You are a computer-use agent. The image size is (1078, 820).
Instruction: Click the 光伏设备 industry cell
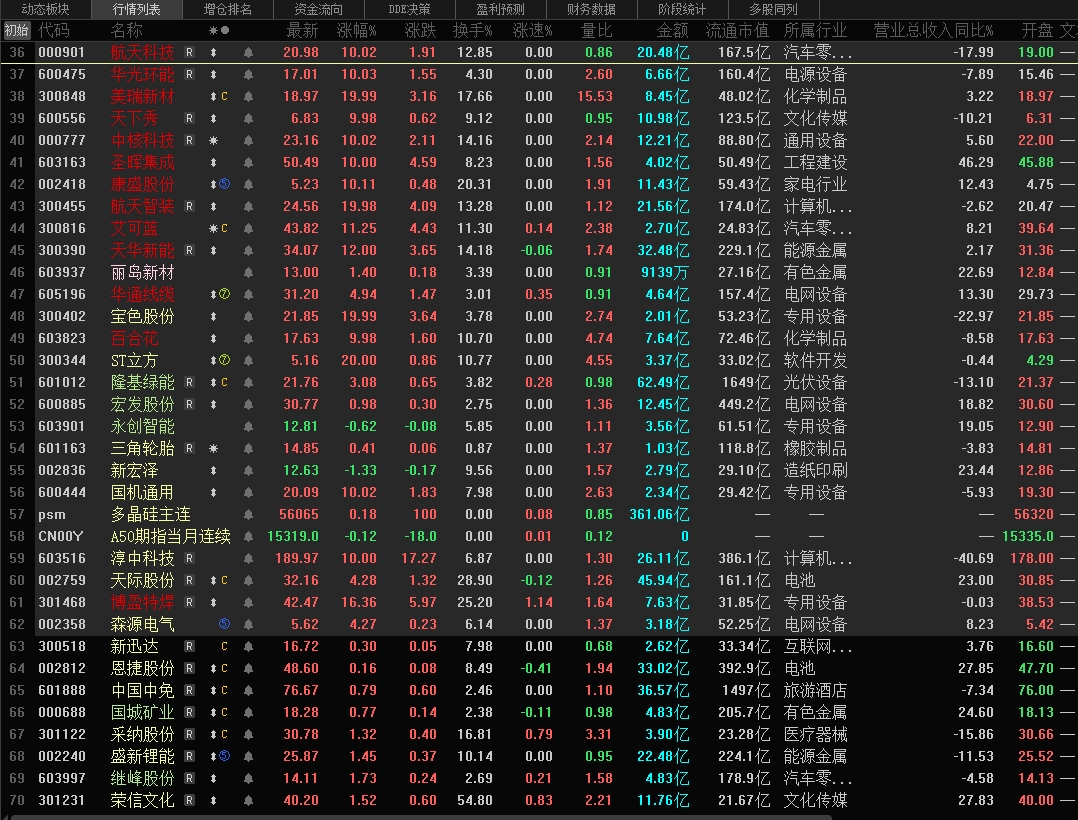815,382
